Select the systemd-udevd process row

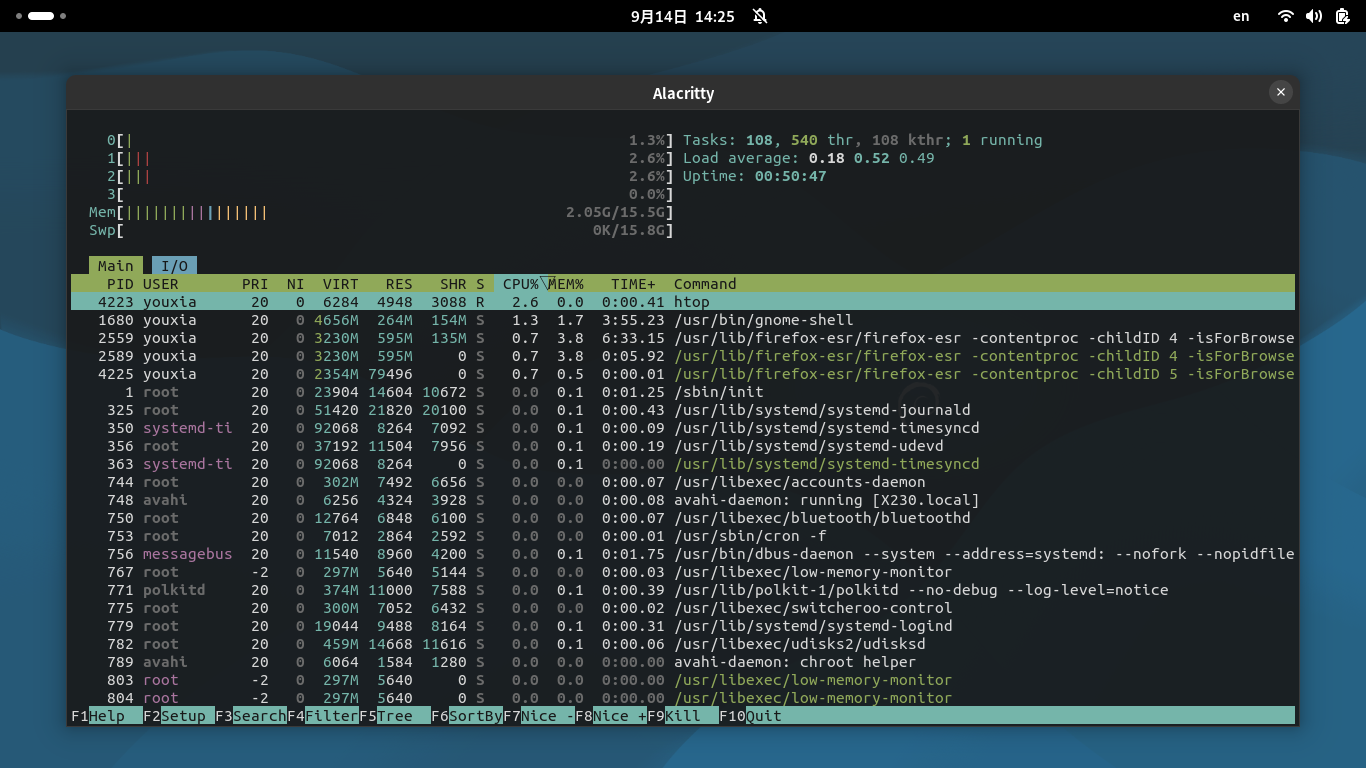(x=683, y=446)
